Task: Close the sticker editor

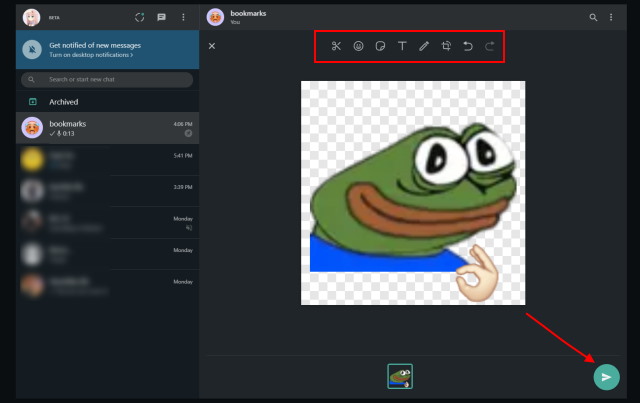Action: coord(212,46)
